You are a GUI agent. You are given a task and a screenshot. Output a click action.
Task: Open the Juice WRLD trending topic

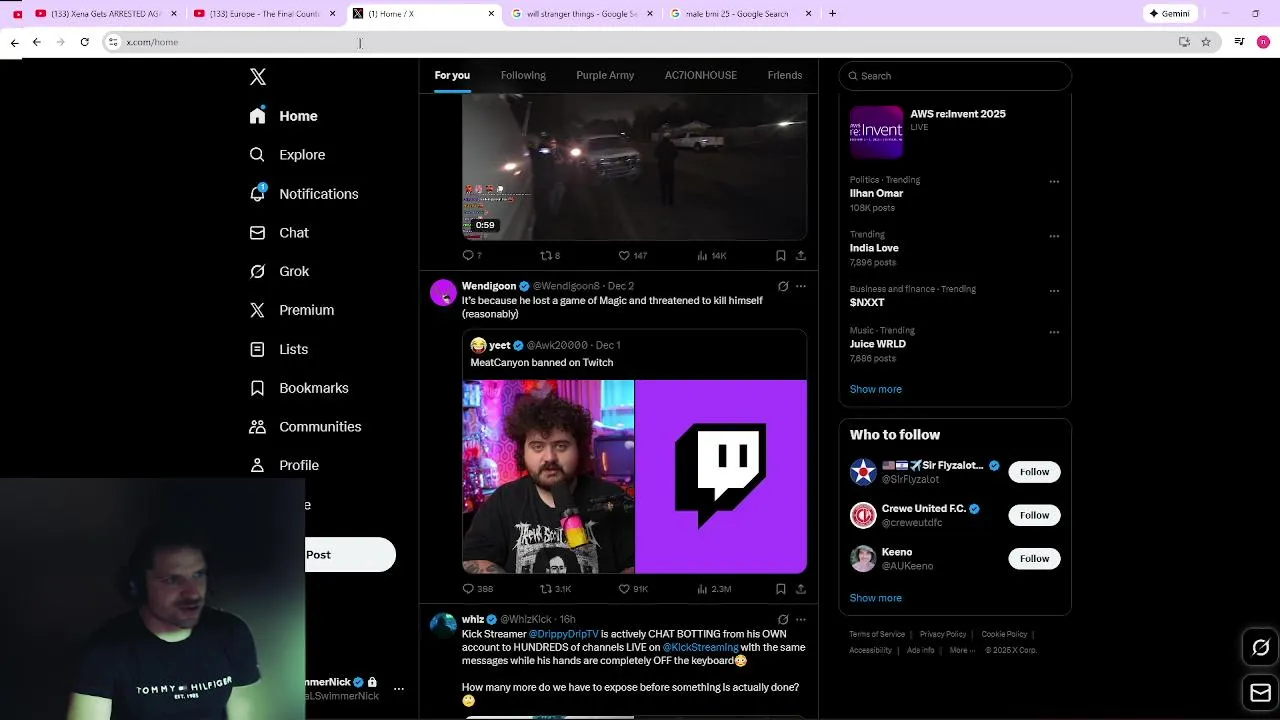(x=878, y=344)
